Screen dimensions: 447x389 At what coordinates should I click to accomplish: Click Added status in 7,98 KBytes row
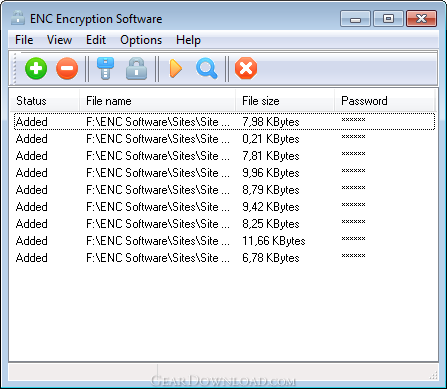pyautogui.click(x=32, y=122)
